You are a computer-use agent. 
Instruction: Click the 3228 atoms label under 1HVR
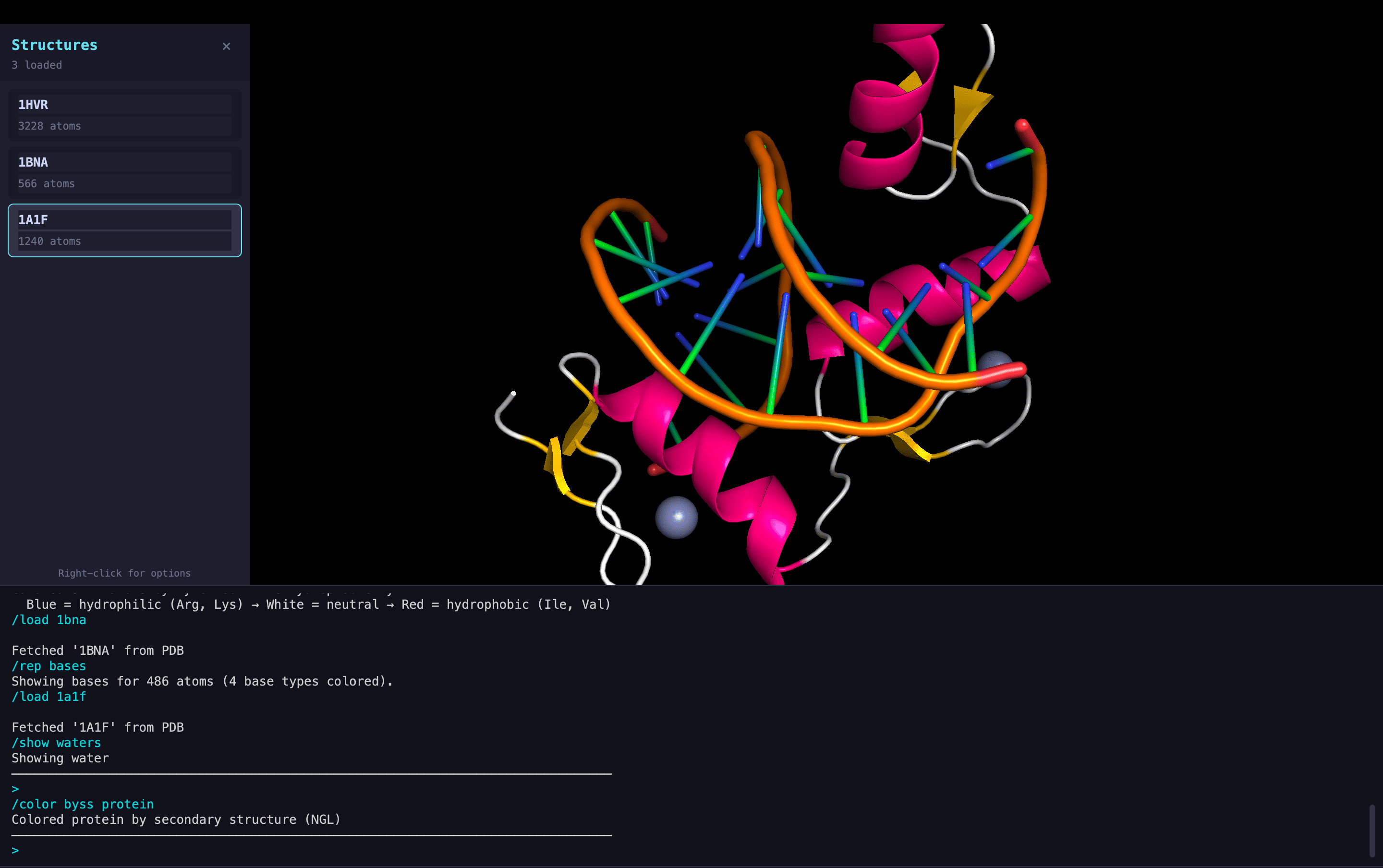(49, 126)
